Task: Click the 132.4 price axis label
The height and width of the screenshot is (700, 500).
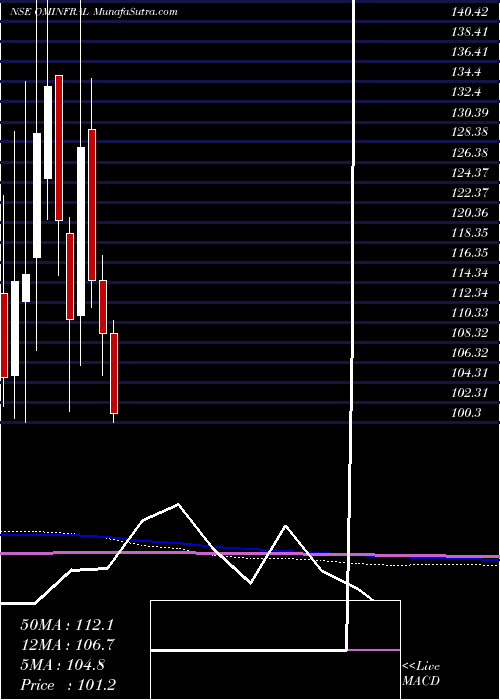Action: (466, 92)
